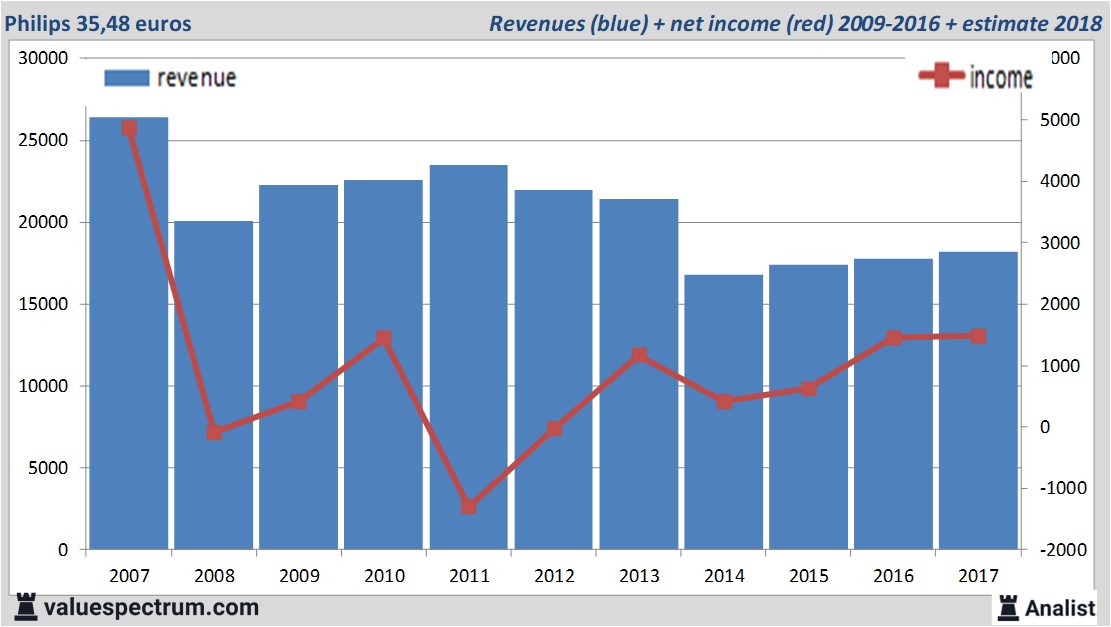Image resolution: width=1111 pixels, height=627 pixels.
Task: Click the 2013 income data point marker
Action: (x=639, y=355)
